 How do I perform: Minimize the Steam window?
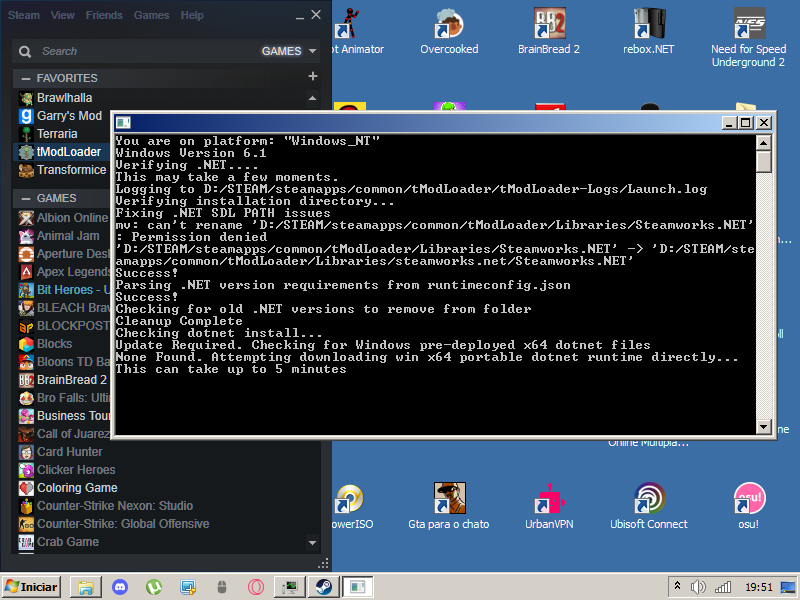[300, 16]
